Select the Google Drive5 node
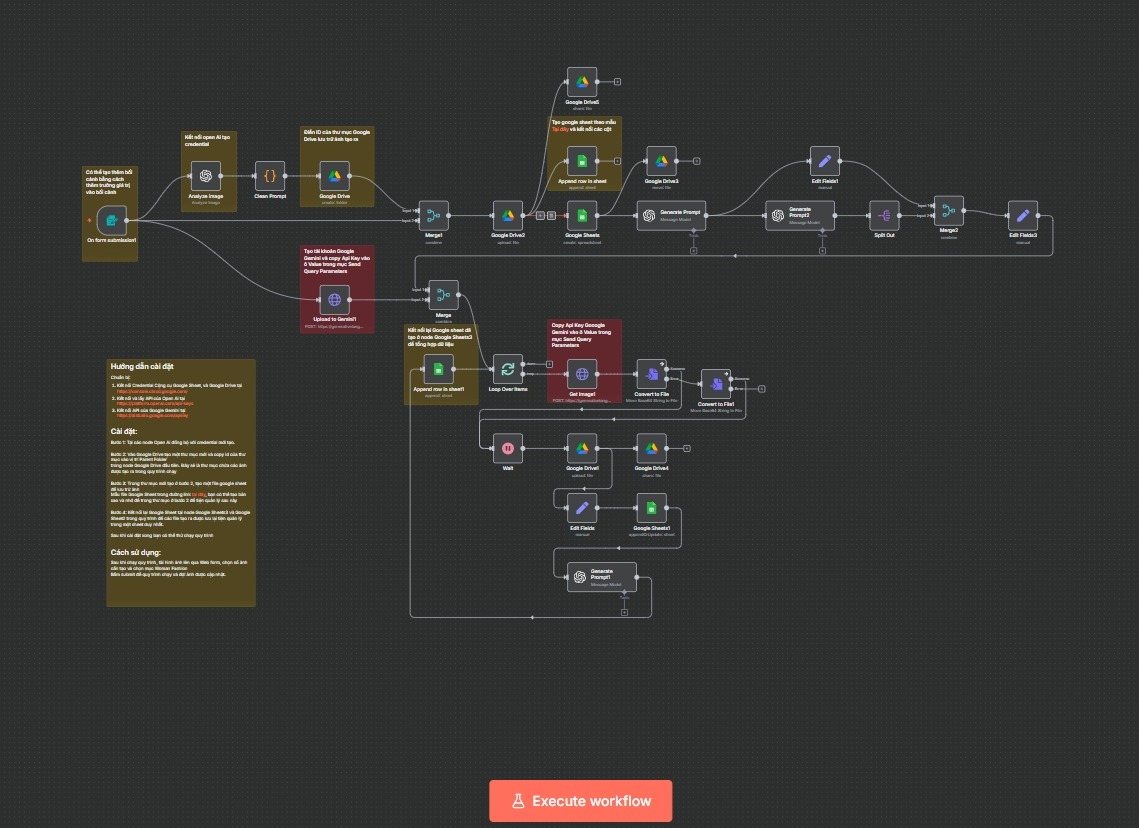This screenshot has height=828, width=1139. click(x=582, y=82)
